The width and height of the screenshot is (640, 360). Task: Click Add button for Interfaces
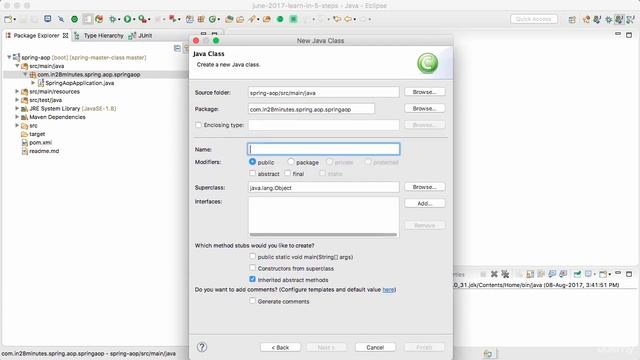click(424, 203)
